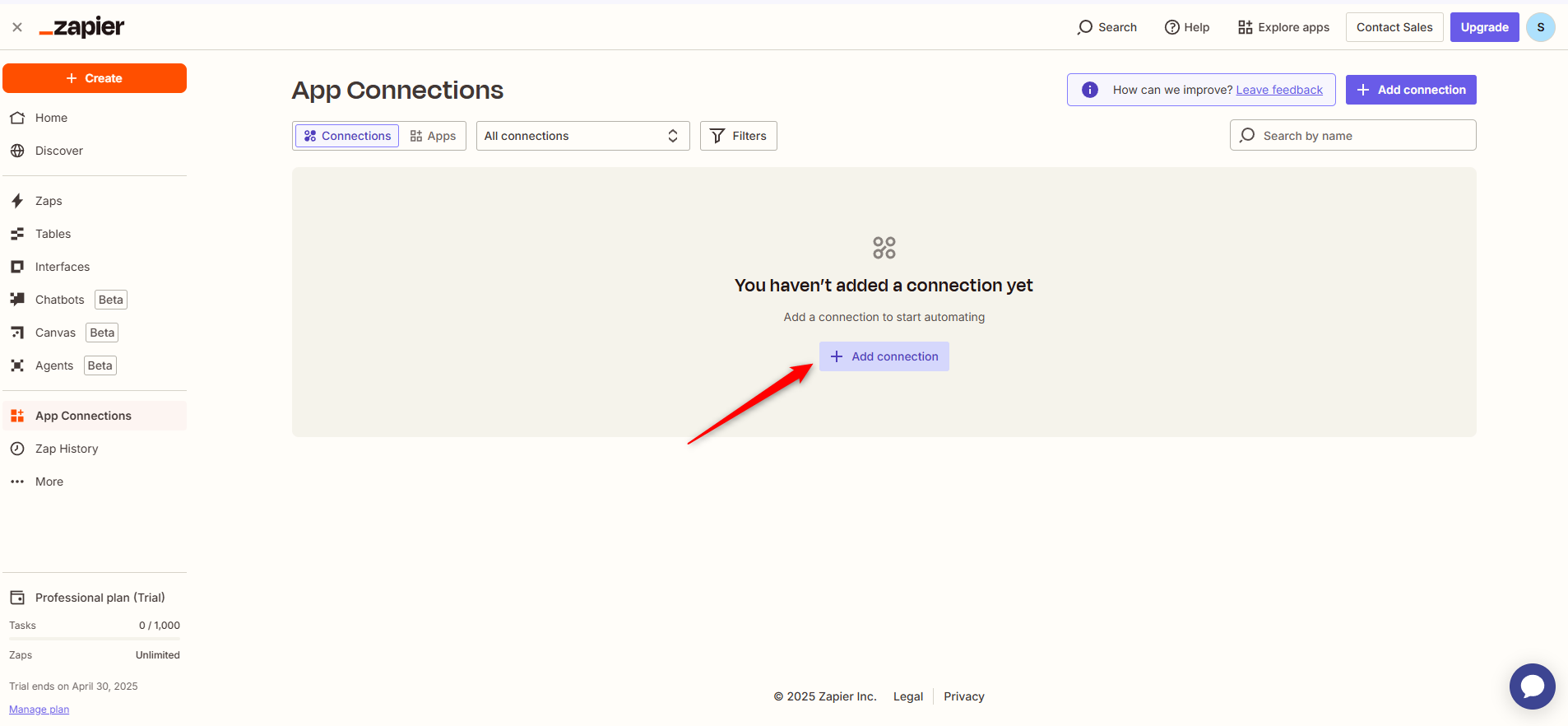This screenshot has height=726, width=1568.
Task: Click the Zaps lightning bolt icon
Action: (17, 201)
